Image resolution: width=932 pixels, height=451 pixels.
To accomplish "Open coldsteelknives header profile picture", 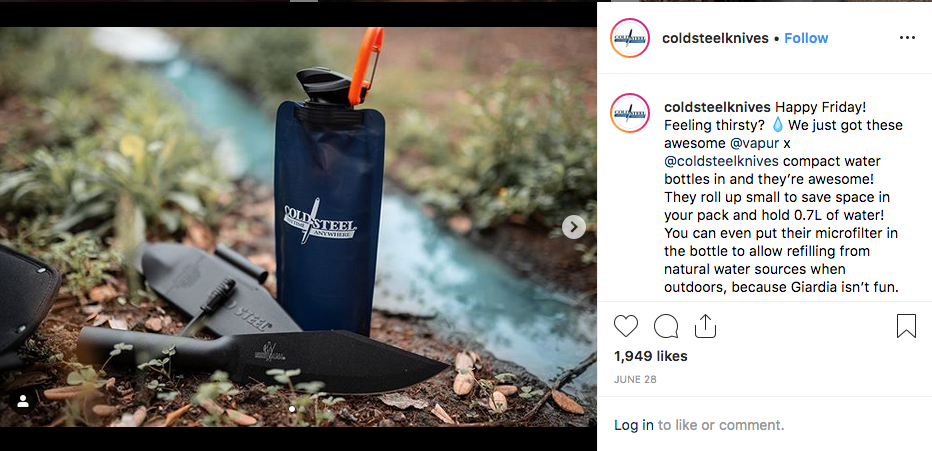I will pos(629,38).
